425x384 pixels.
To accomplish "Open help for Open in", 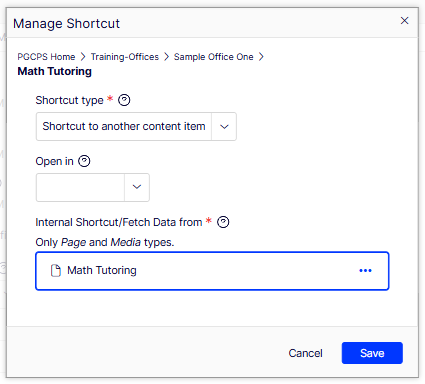I will 84,161.
